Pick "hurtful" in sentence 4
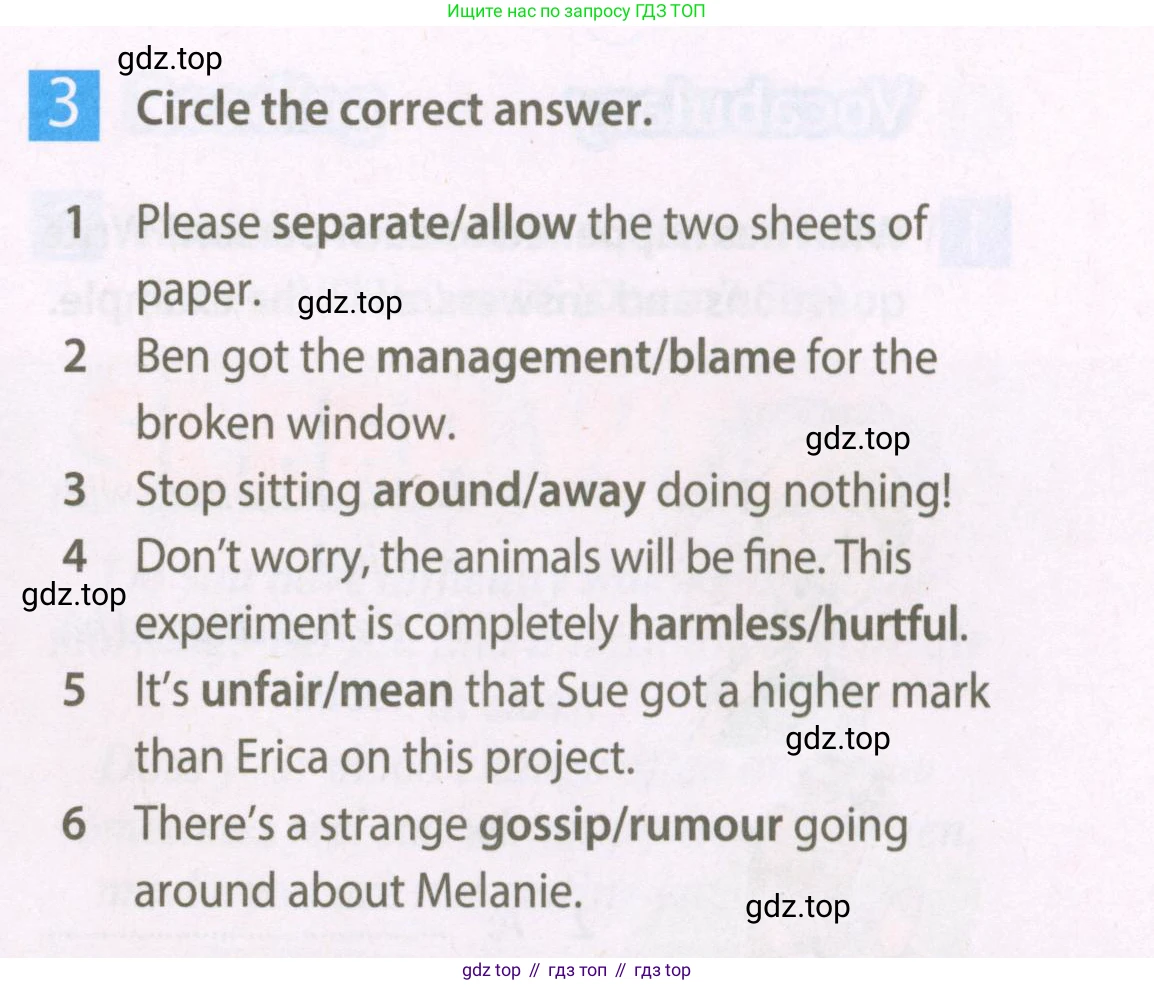1154x985 pixels. tap(889, 625)
